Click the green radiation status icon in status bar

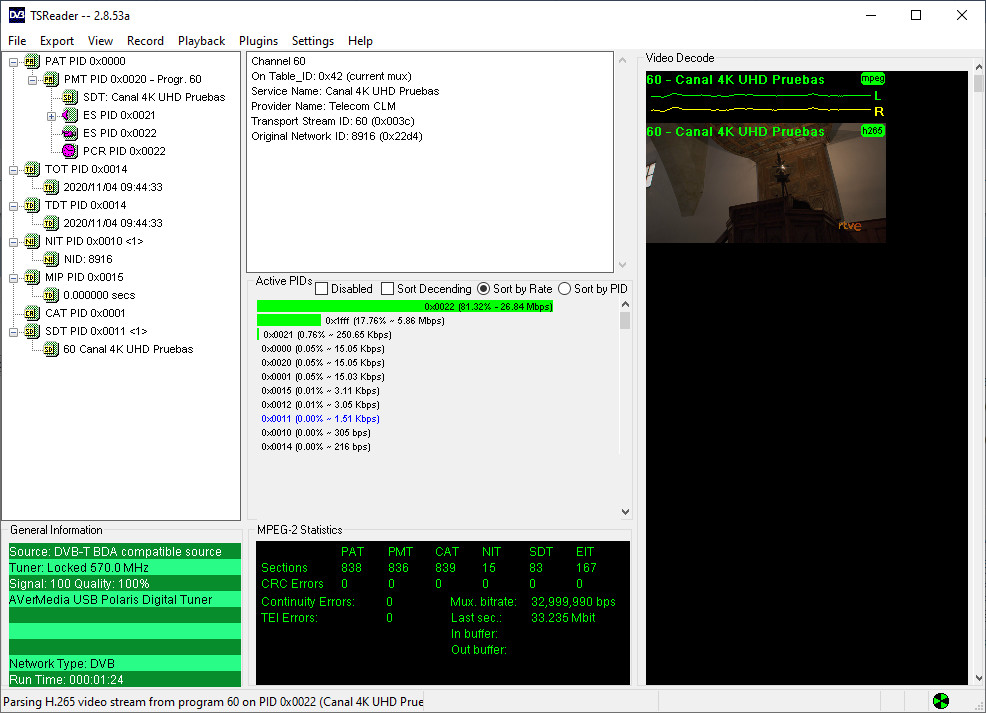[x=941, y=701]
